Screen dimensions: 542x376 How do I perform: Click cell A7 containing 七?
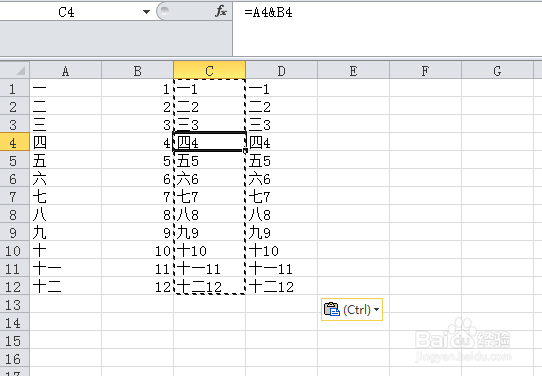coord(66,196)
